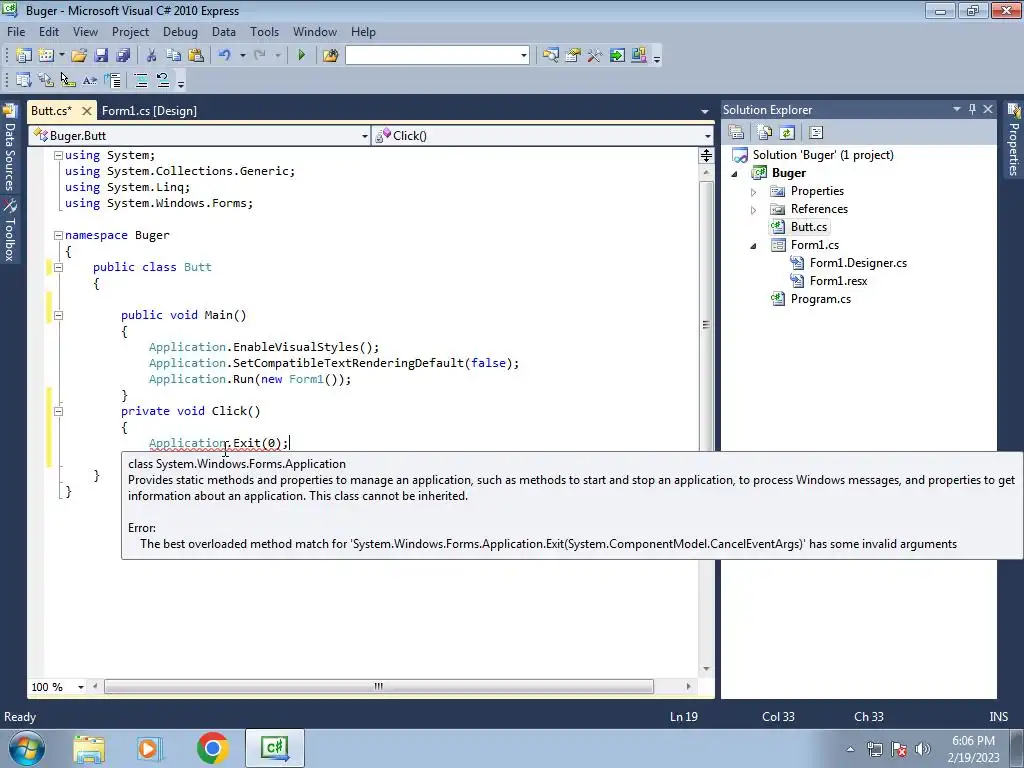Toggle Show All Files in Solution Explorer
The height and width of the screenshot is (768, 1024).
[764, 133]
